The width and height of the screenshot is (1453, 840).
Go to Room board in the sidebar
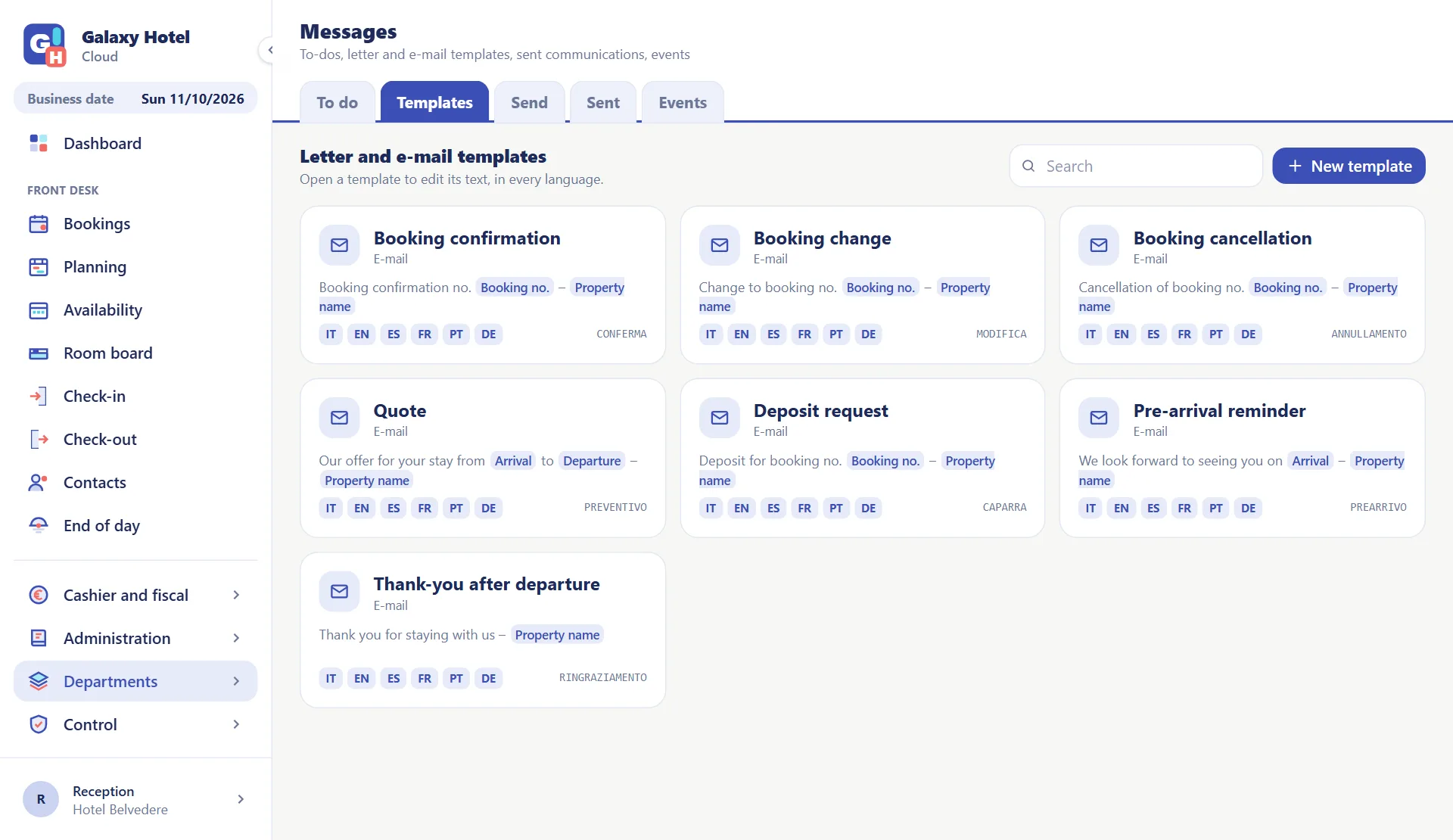135,353
